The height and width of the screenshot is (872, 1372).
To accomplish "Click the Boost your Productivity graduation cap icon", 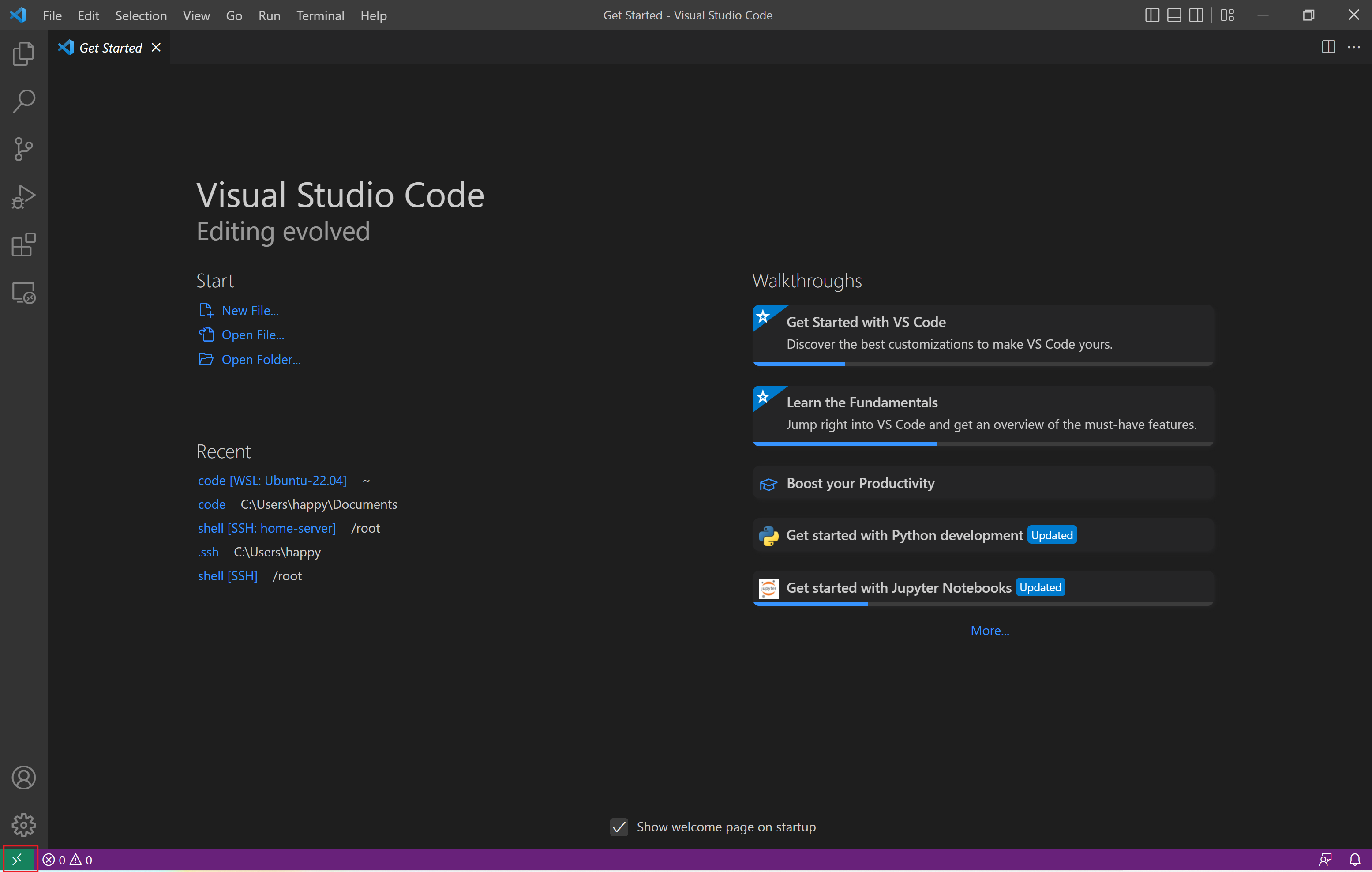I will point(768,484).
